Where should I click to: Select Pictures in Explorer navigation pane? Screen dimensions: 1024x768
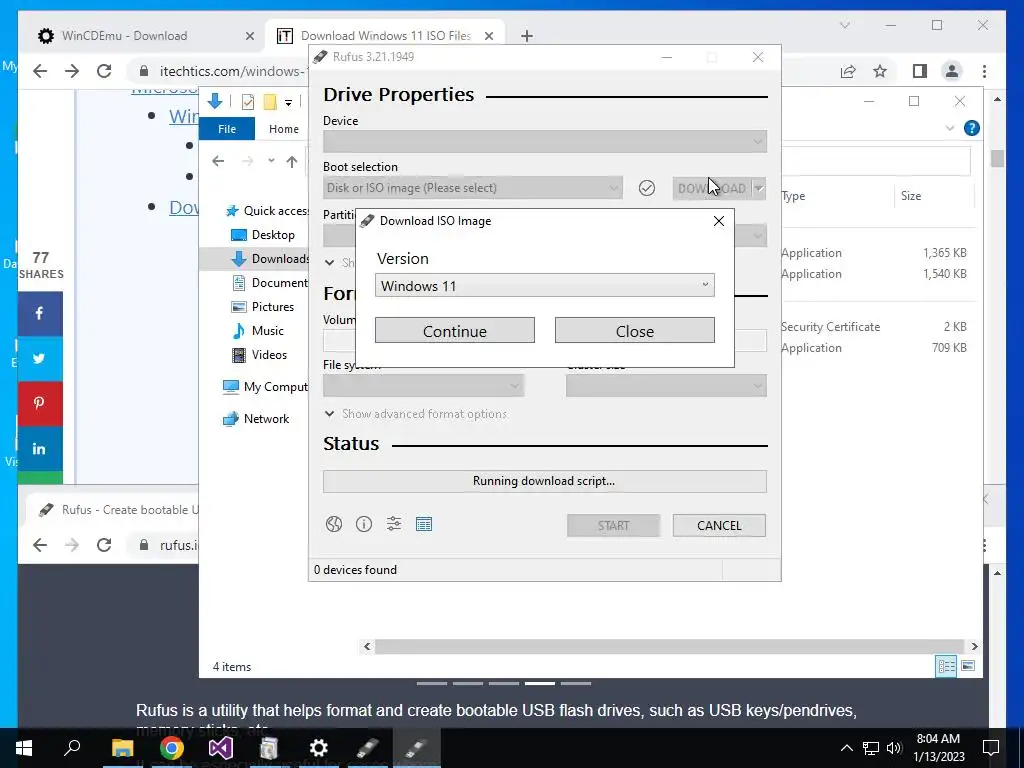point(272,306)
